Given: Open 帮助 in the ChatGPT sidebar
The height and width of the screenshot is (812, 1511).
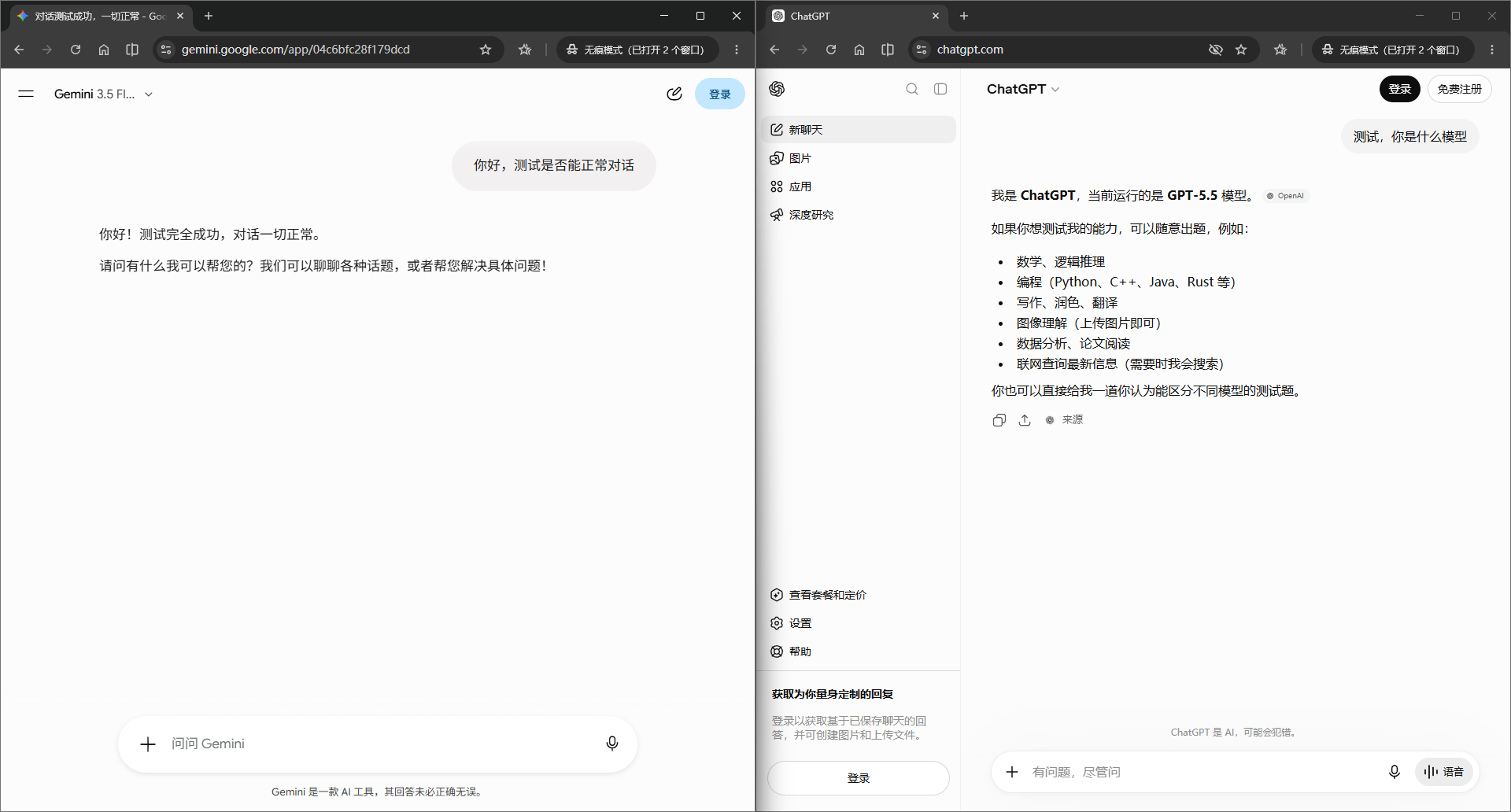Looking at the screenshot, I should coord(859,651).
